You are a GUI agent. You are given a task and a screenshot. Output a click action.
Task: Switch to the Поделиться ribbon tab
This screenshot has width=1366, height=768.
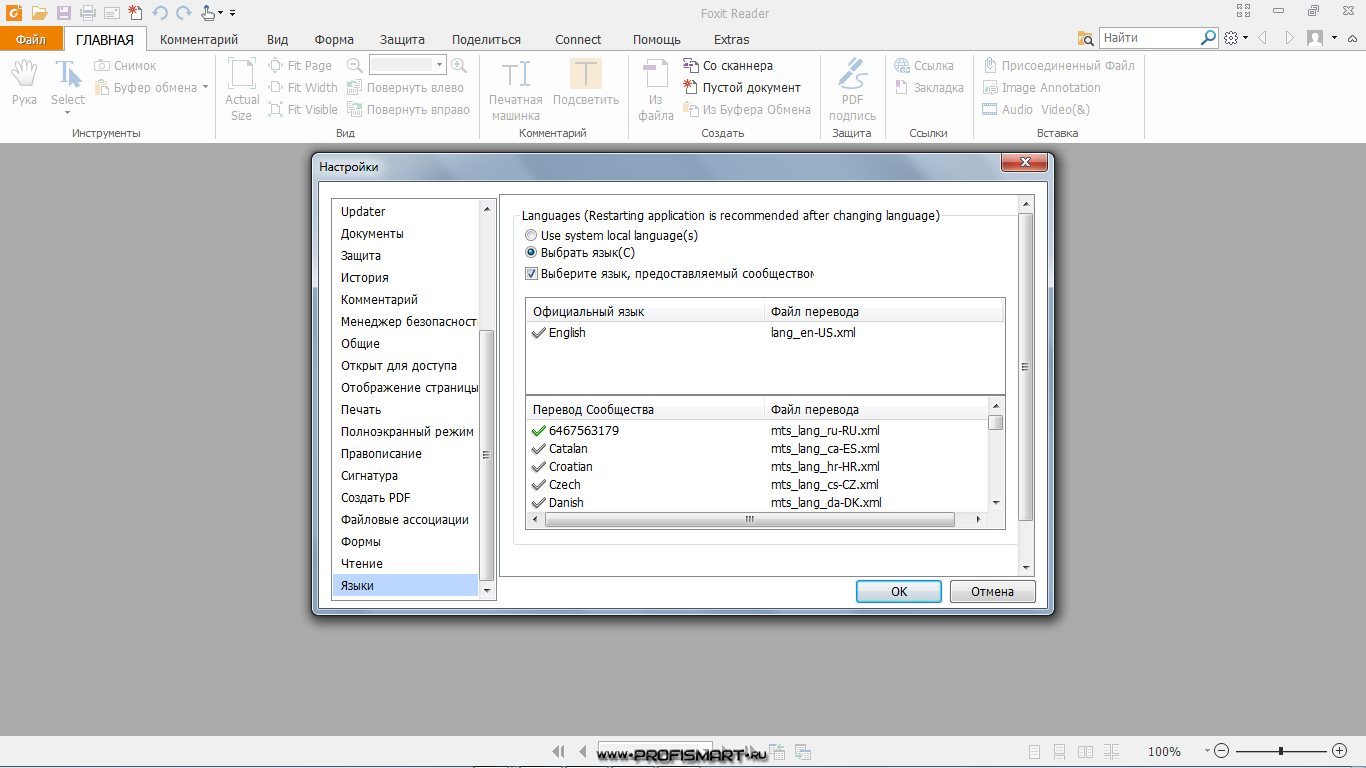pos(486,39)
